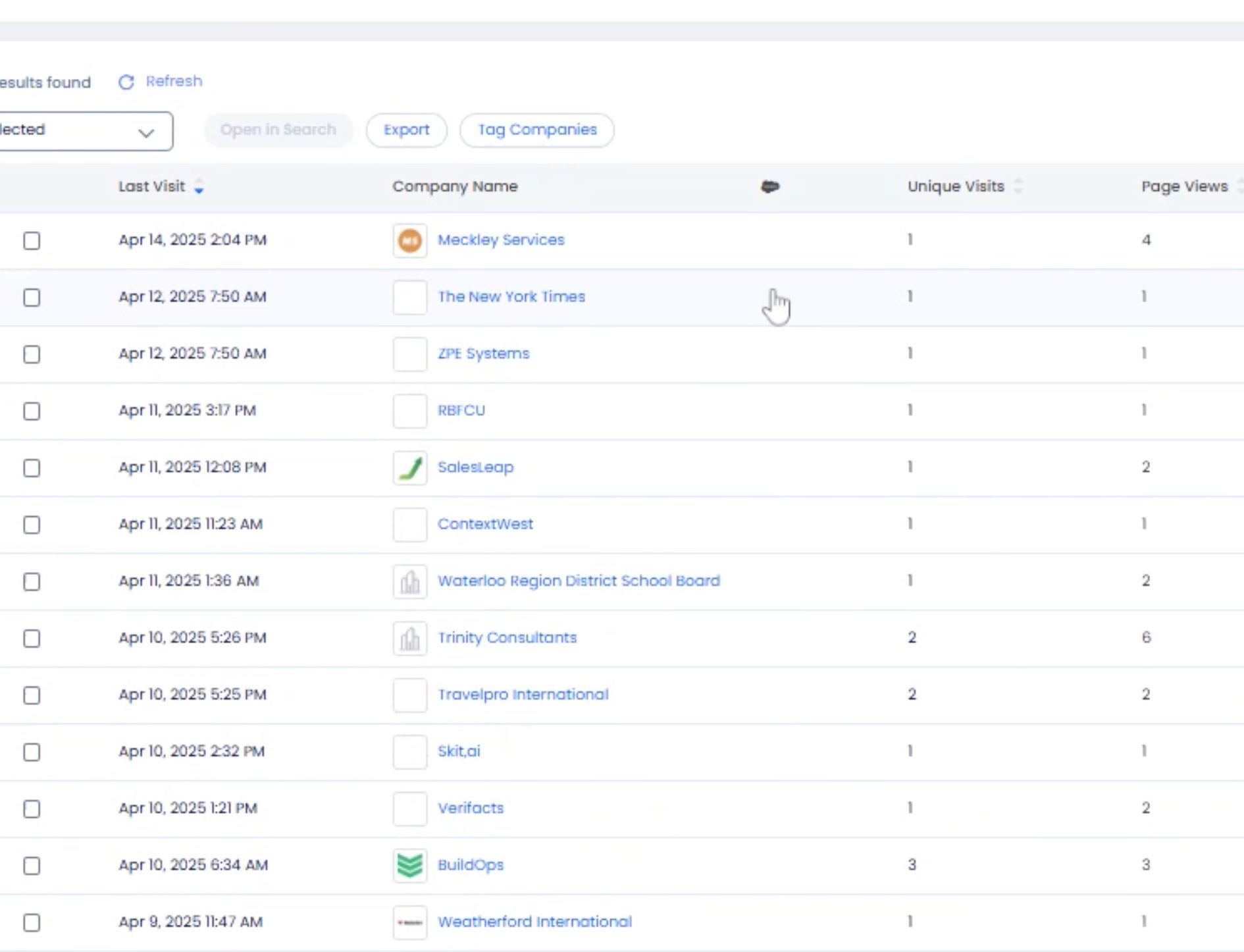Click the Apr 9, 2025 11:47 AM date
The image size is (1244, 952).
click(190, 922)
